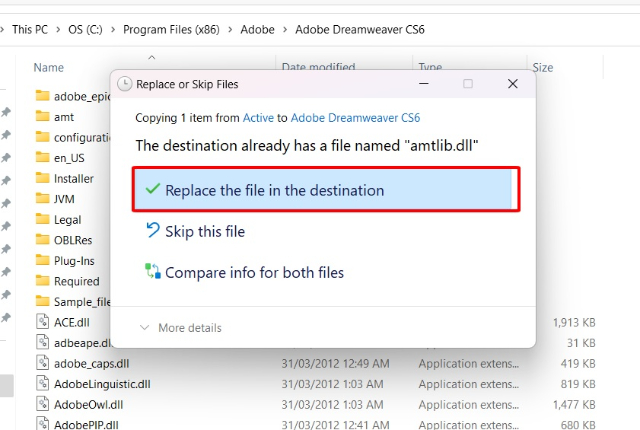Click the blue undo skip icon
Screen dimensions: 640x430
153,230
